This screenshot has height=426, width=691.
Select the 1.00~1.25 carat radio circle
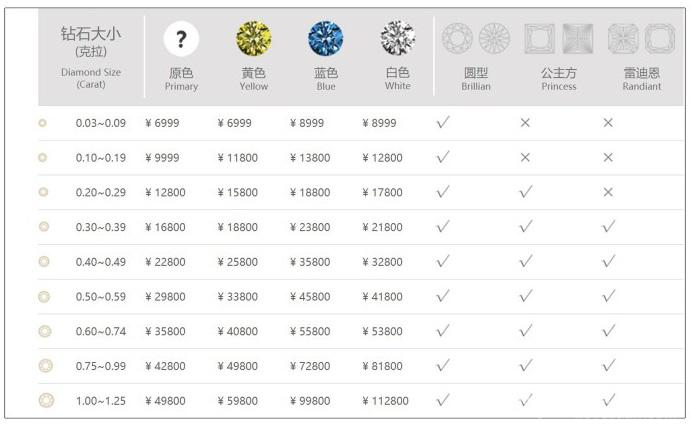(x=46, y=400)
